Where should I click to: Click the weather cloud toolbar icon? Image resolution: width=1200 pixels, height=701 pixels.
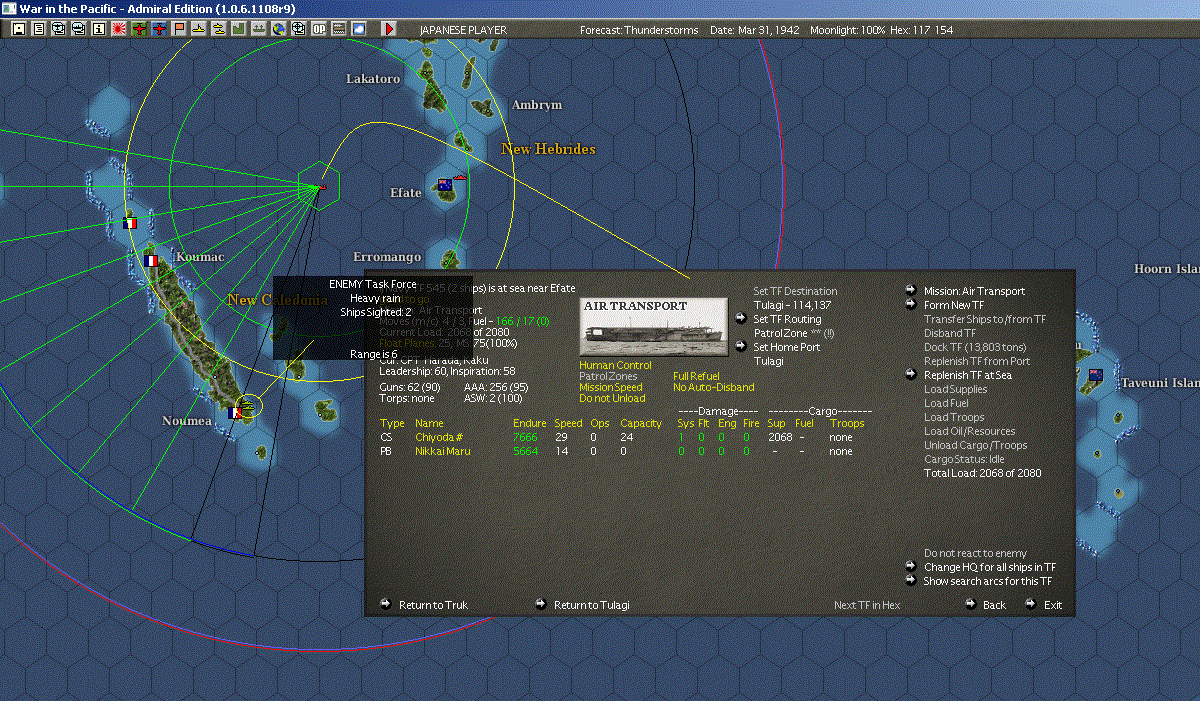[358, 29]
